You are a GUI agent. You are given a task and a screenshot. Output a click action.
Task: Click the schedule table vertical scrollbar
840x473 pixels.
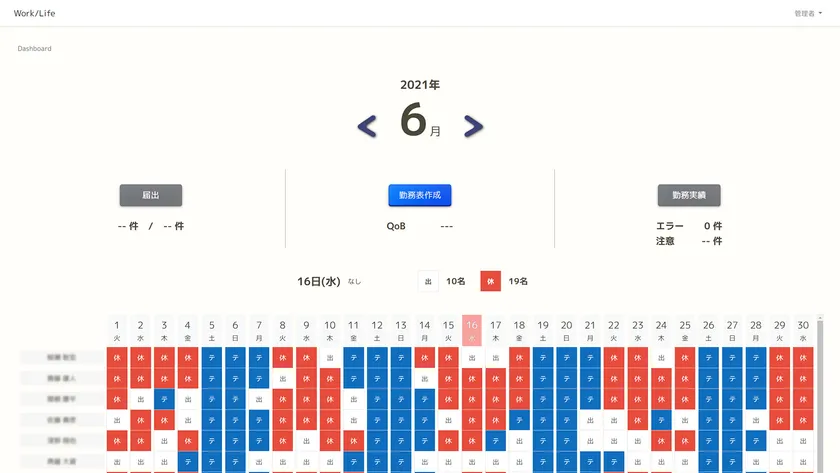(x=820, y=395)
